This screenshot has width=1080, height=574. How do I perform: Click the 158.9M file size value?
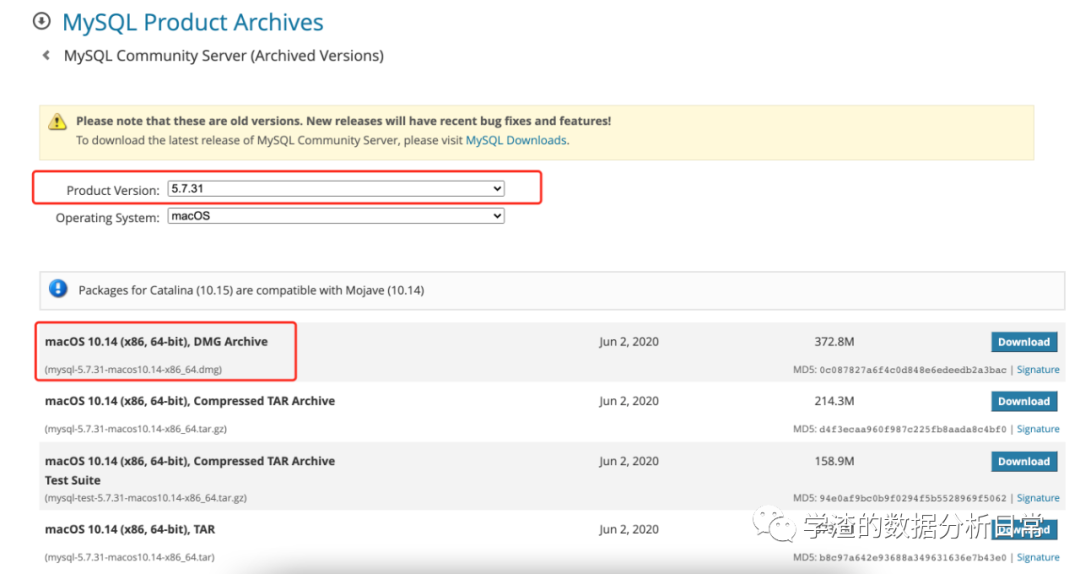[x=834, y=462]
